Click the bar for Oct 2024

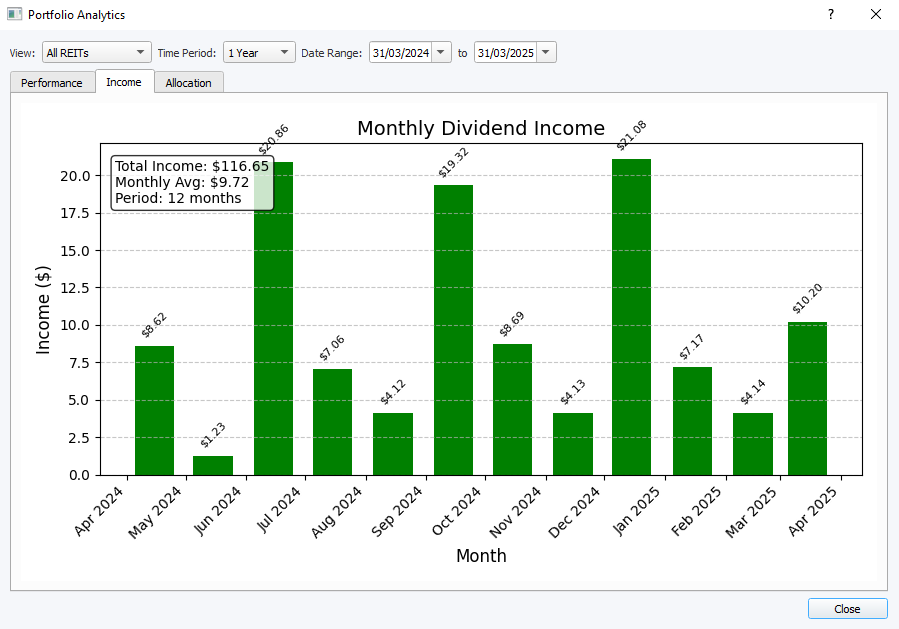453,330
